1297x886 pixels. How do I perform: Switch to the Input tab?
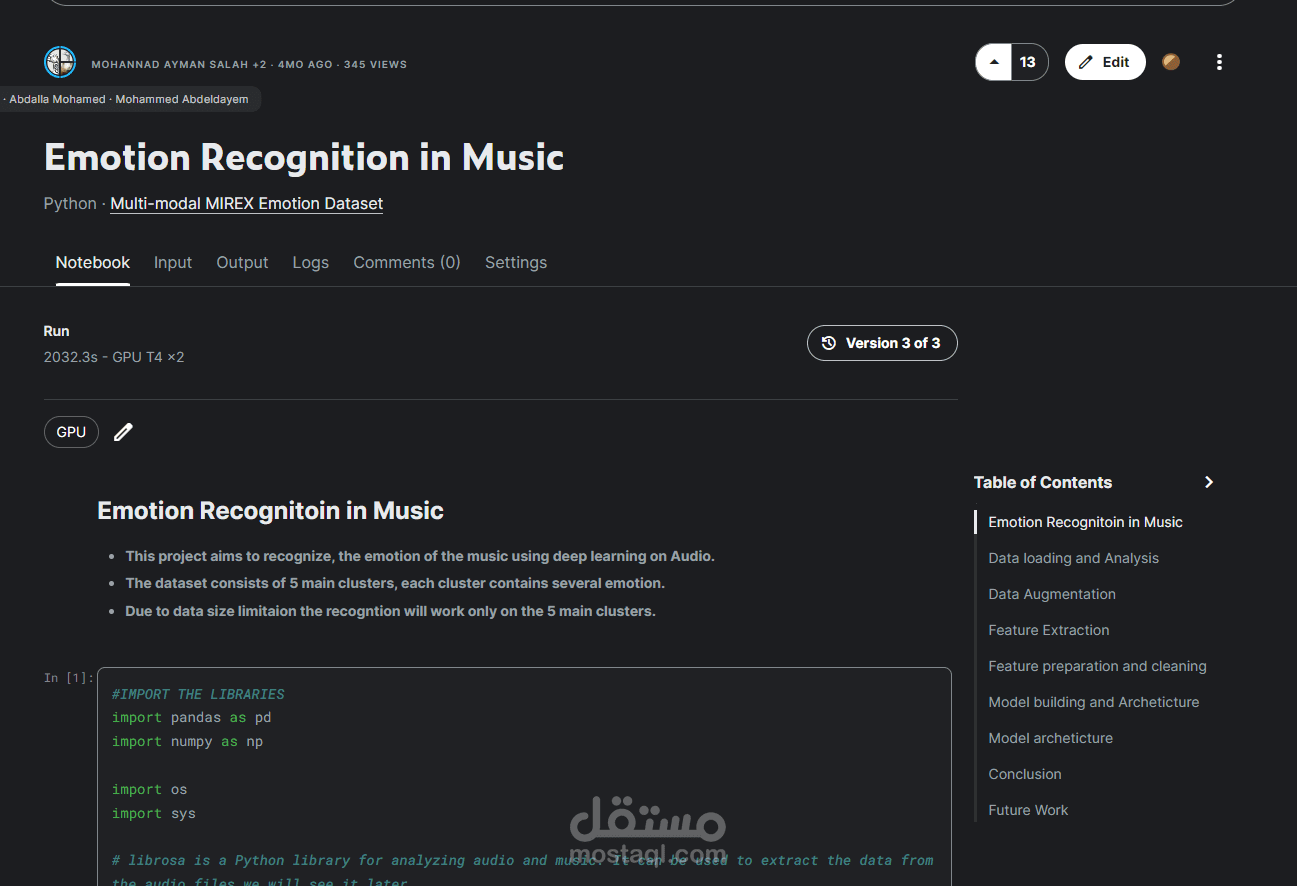[x=173, y=262]
